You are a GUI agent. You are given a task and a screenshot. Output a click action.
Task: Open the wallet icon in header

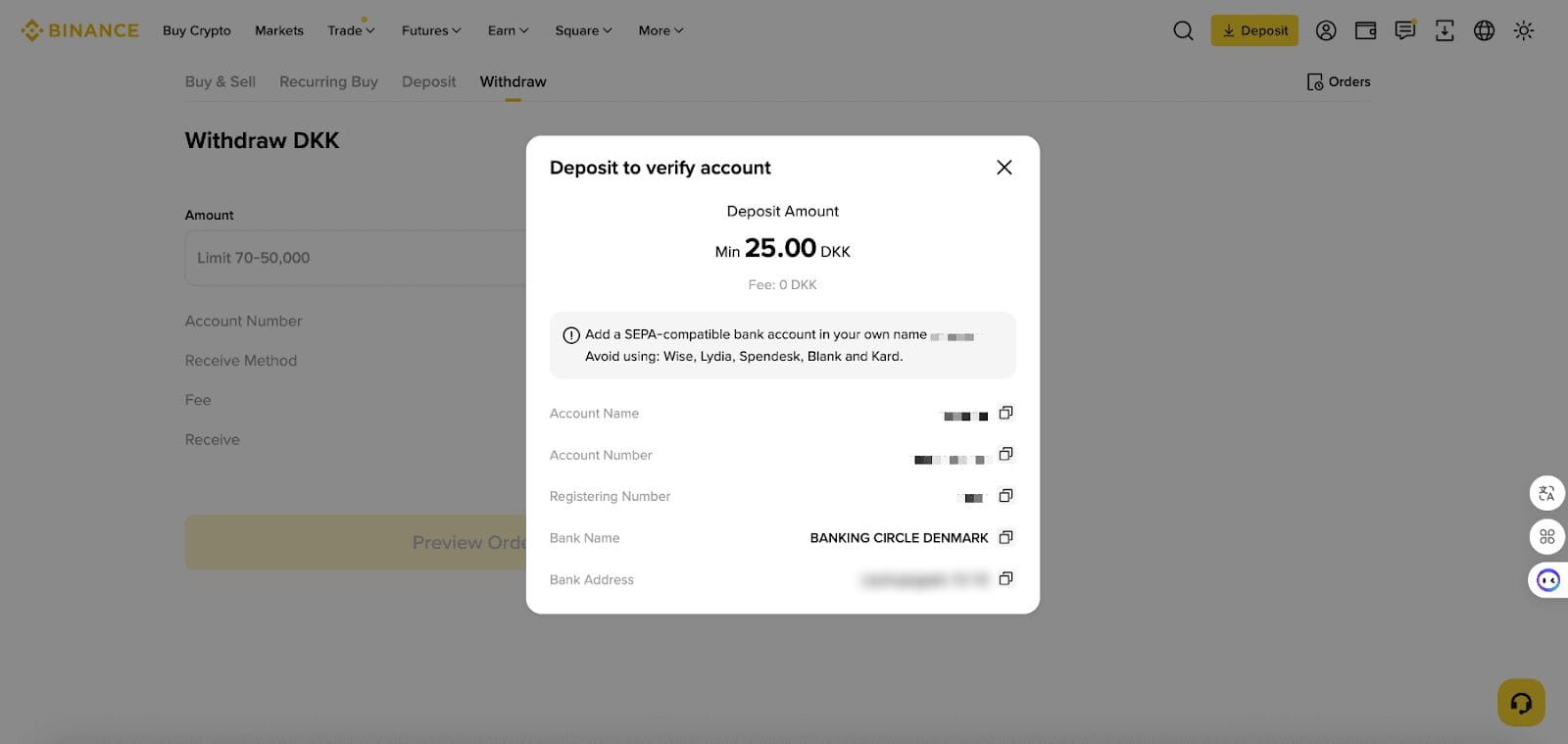coord(1365,30)
